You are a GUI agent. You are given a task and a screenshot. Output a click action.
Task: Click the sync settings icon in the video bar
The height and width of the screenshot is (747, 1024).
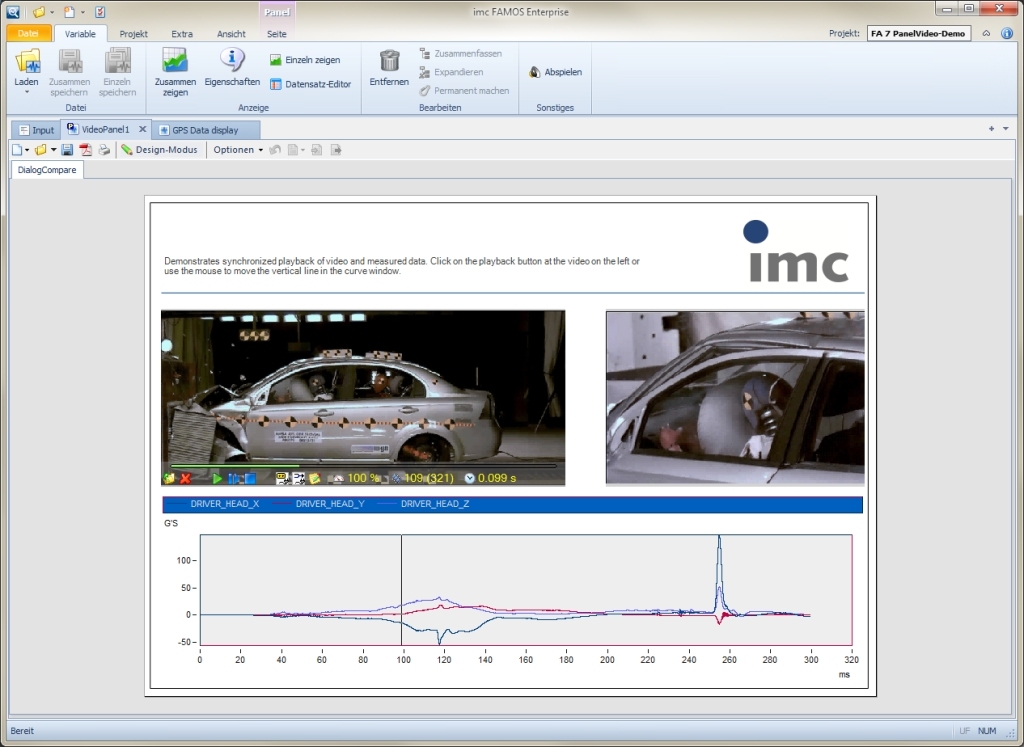click(x=282, y=479)
